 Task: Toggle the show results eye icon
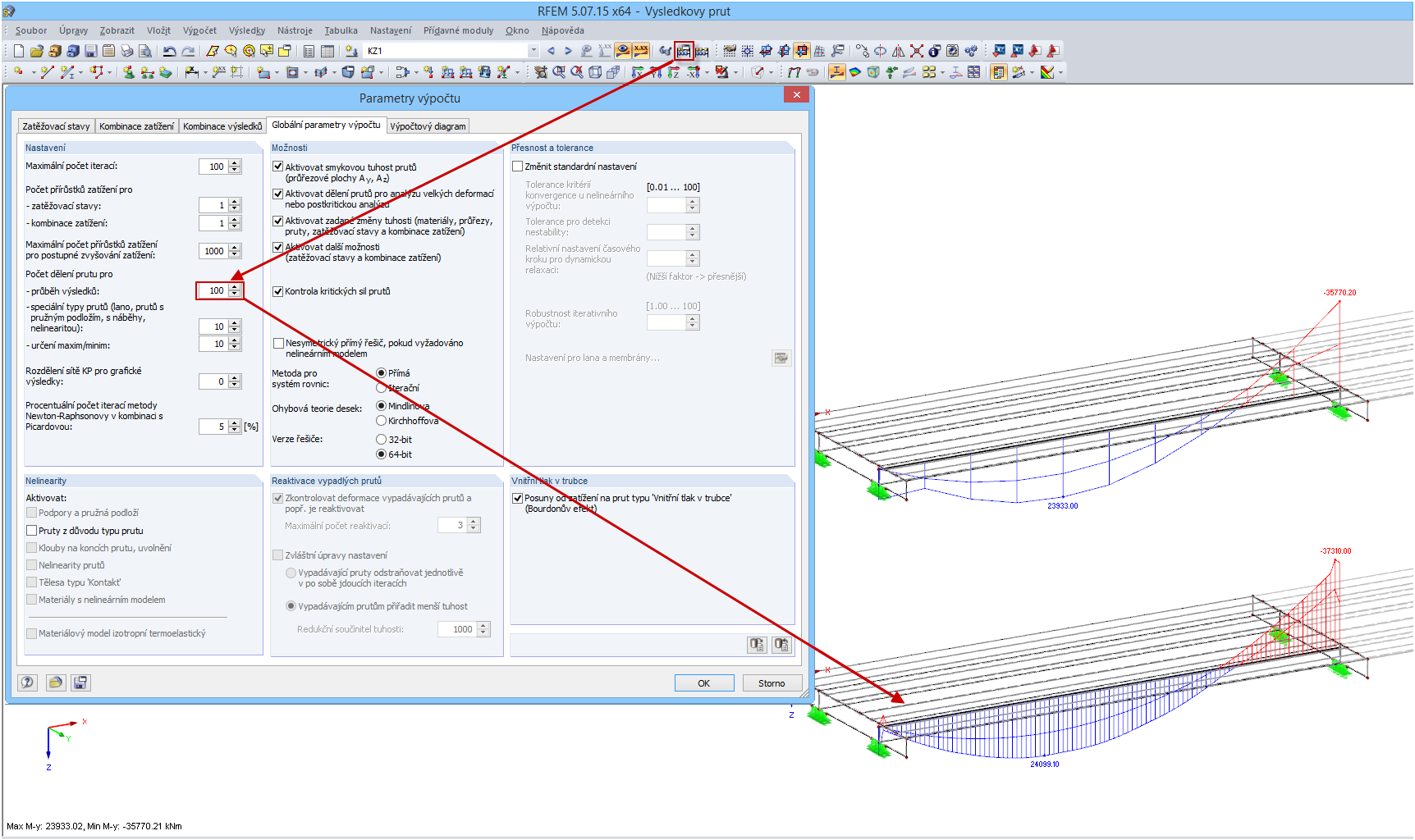click(623, 51)
